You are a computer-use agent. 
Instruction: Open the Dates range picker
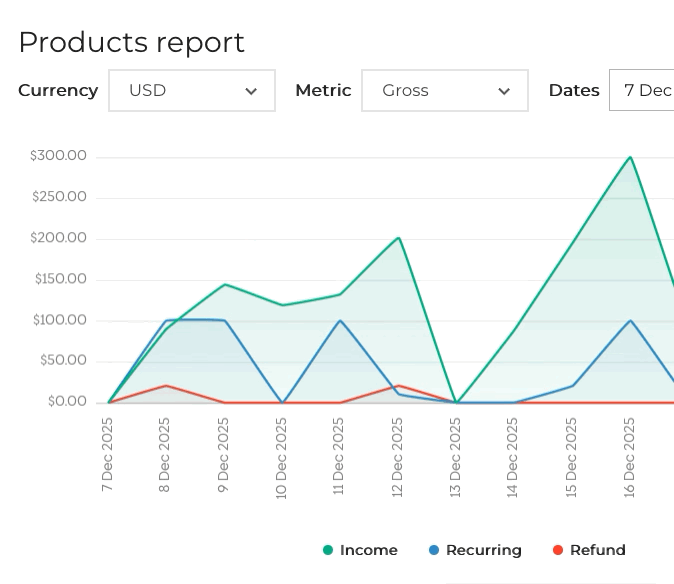[645, 90]
